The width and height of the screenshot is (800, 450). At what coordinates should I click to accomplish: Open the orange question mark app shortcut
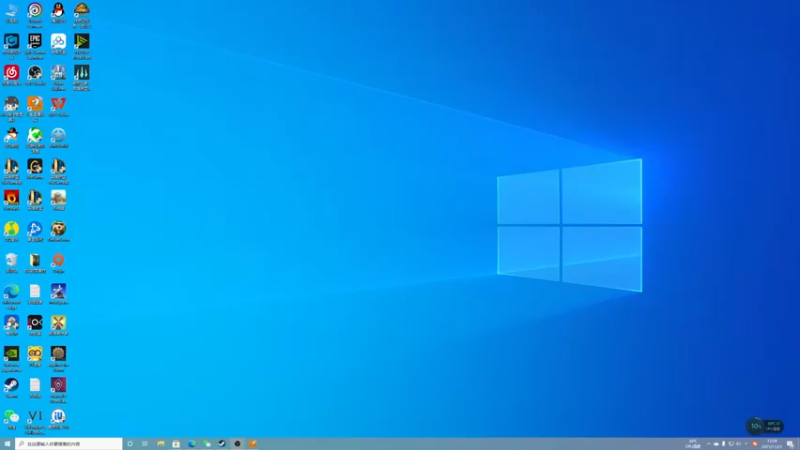pyautogui.click(x=35, y=104)
